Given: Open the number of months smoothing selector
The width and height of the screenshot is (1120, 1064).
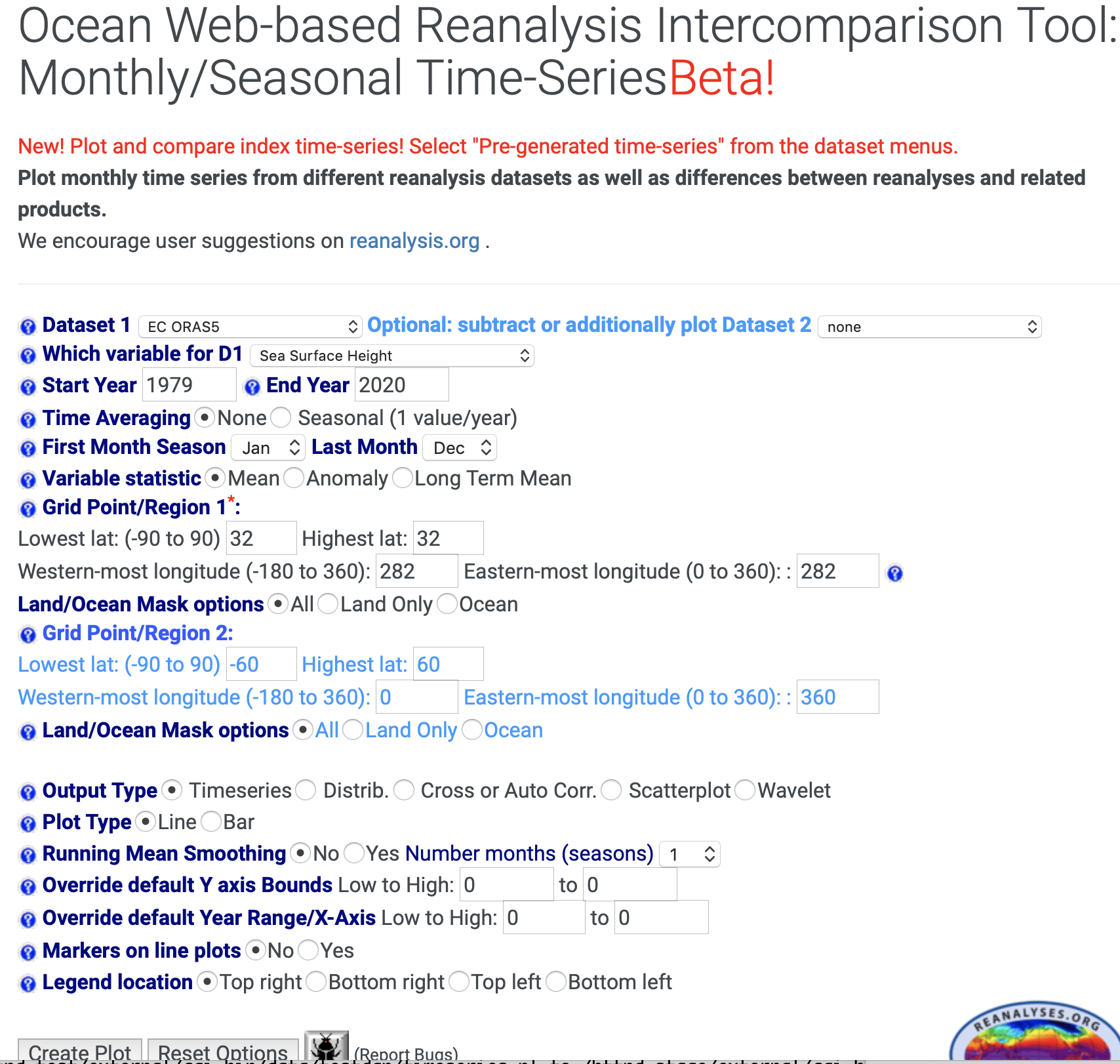Looking at the screenshot, I should (690, 854).
